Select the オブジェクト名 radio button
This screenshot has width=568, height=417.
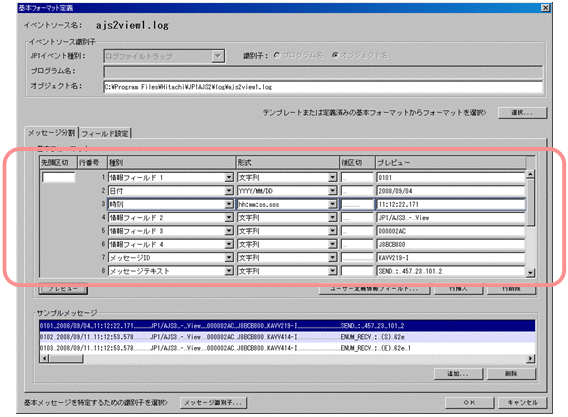335,55
